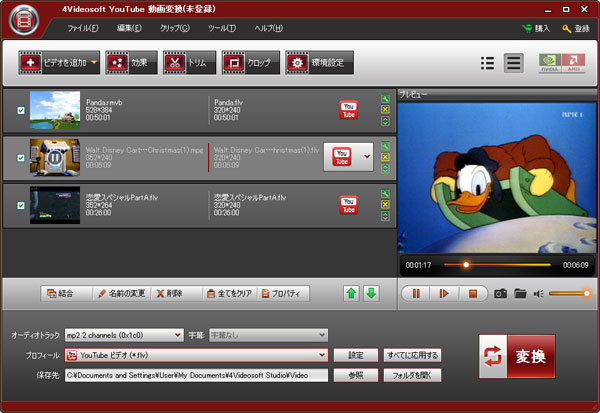Adjust the preview volume slider

click(569, 294)
